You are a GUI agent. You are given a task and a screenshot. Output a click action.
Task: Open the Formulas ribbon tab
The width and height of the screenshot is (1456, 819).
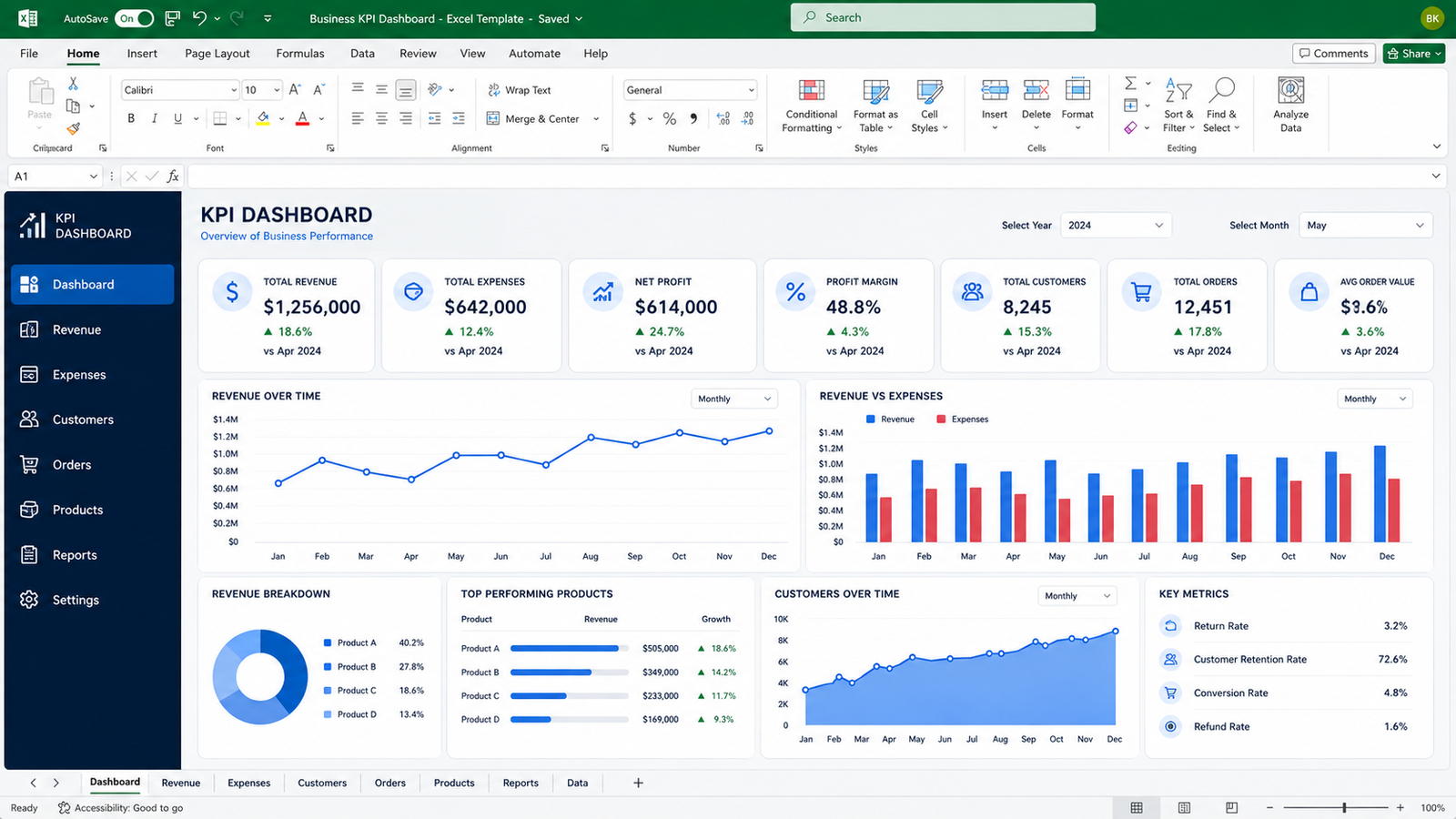300,54
